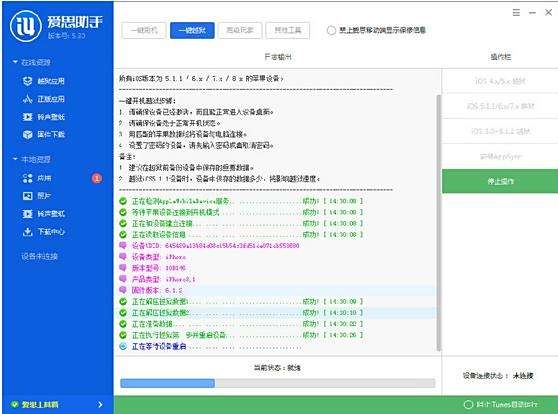Click the log output vertical scrollbar

pos(439,222)
